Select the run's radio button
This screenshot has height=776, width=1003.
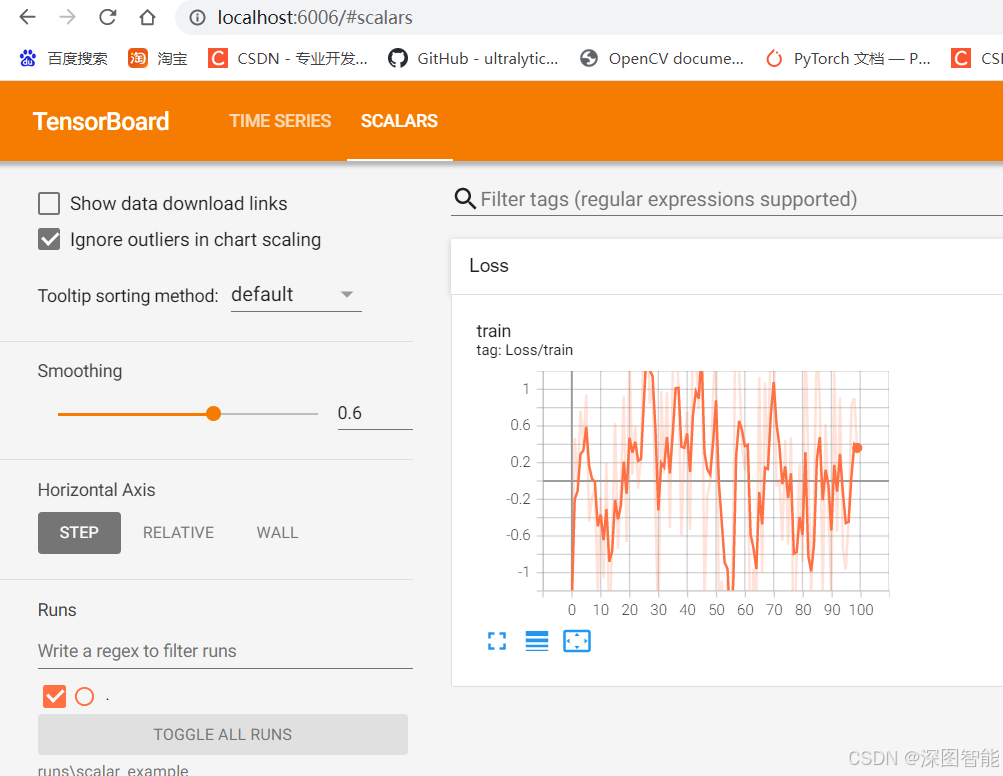pos(85,696)
